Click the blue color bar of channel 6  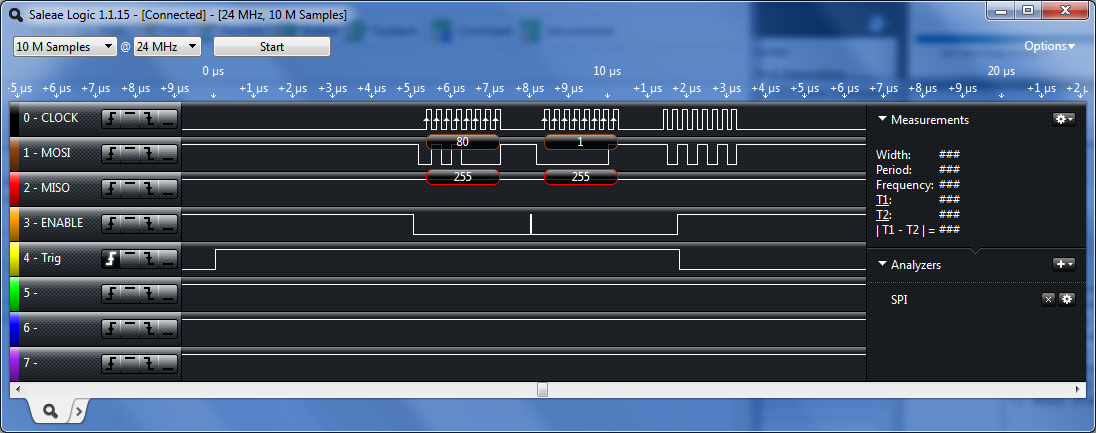coord(14,328)
